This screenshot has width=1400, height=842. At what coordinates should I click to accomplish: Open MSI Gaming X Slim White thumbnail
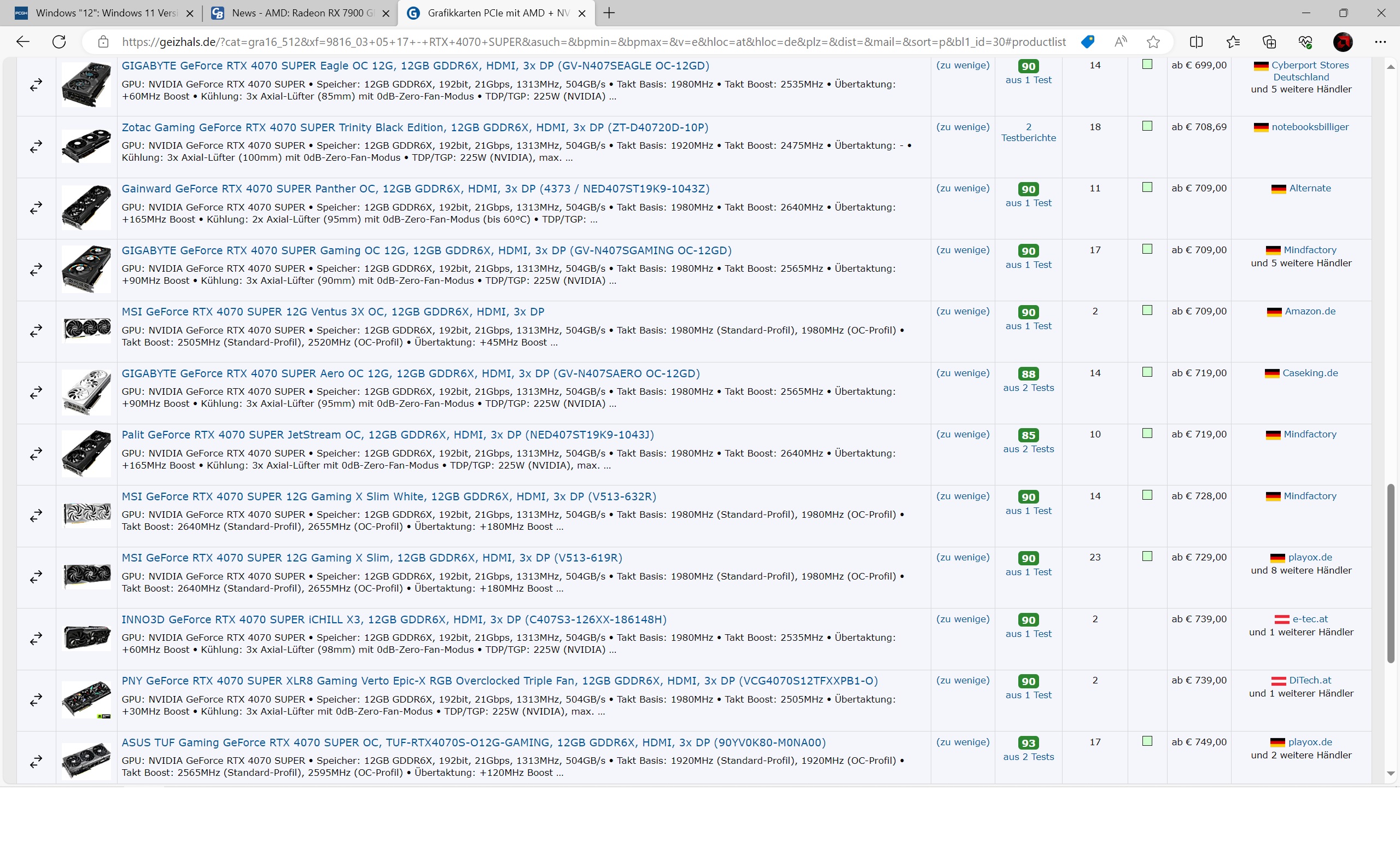coord(86,515)
